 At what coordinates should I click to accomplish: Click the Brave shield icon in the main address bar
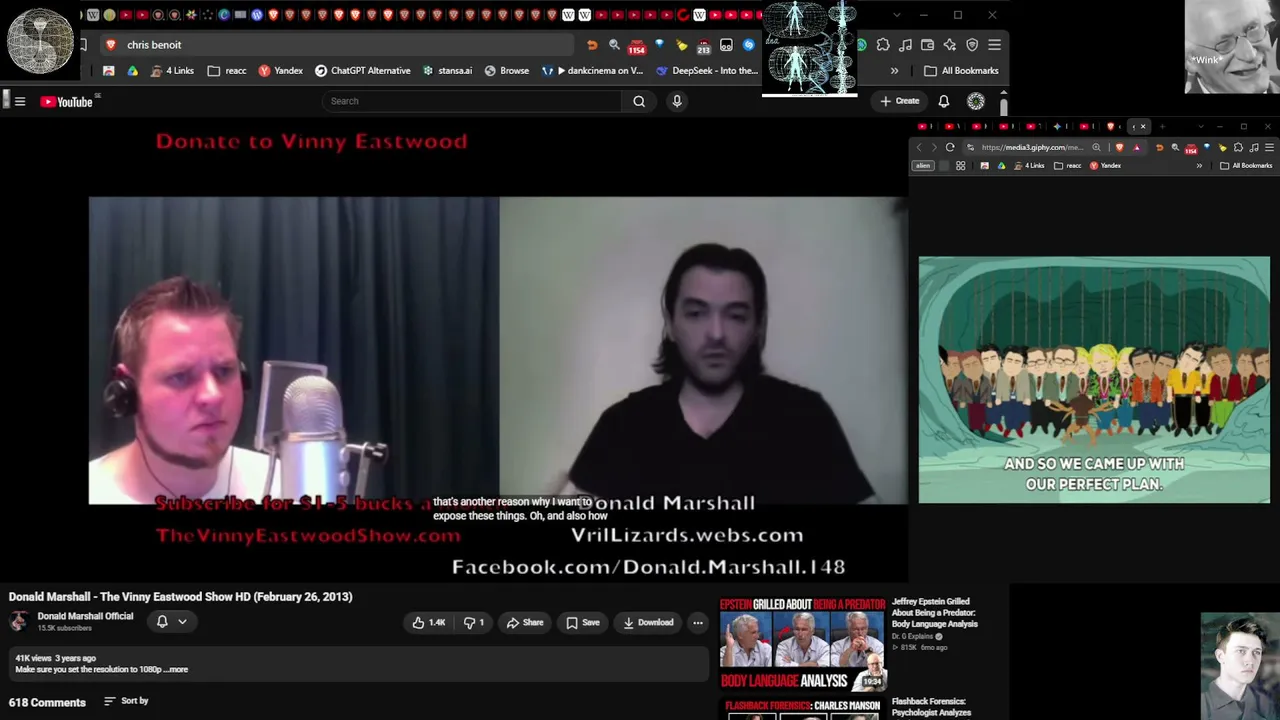tap(110, 45)
